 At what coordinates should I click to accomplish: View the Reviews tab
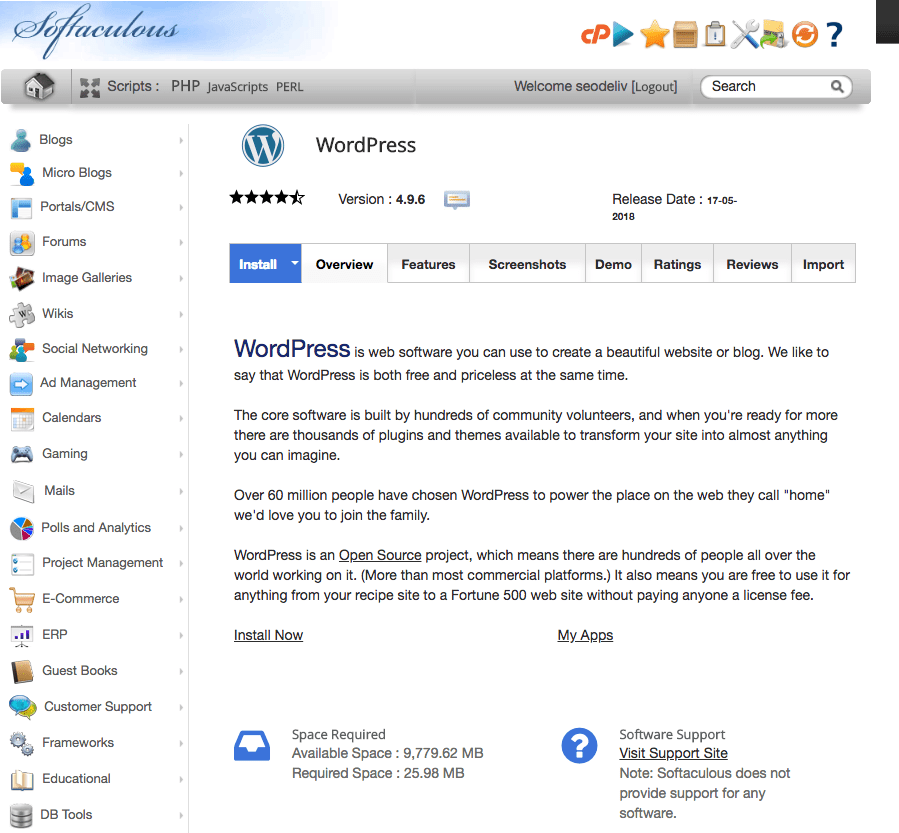click(x=753, y=264)
